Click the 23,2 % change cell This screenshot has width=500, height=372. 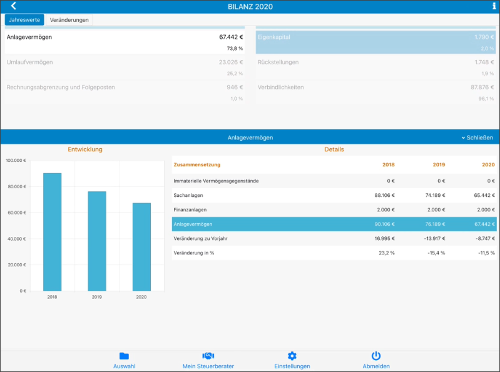387,253
